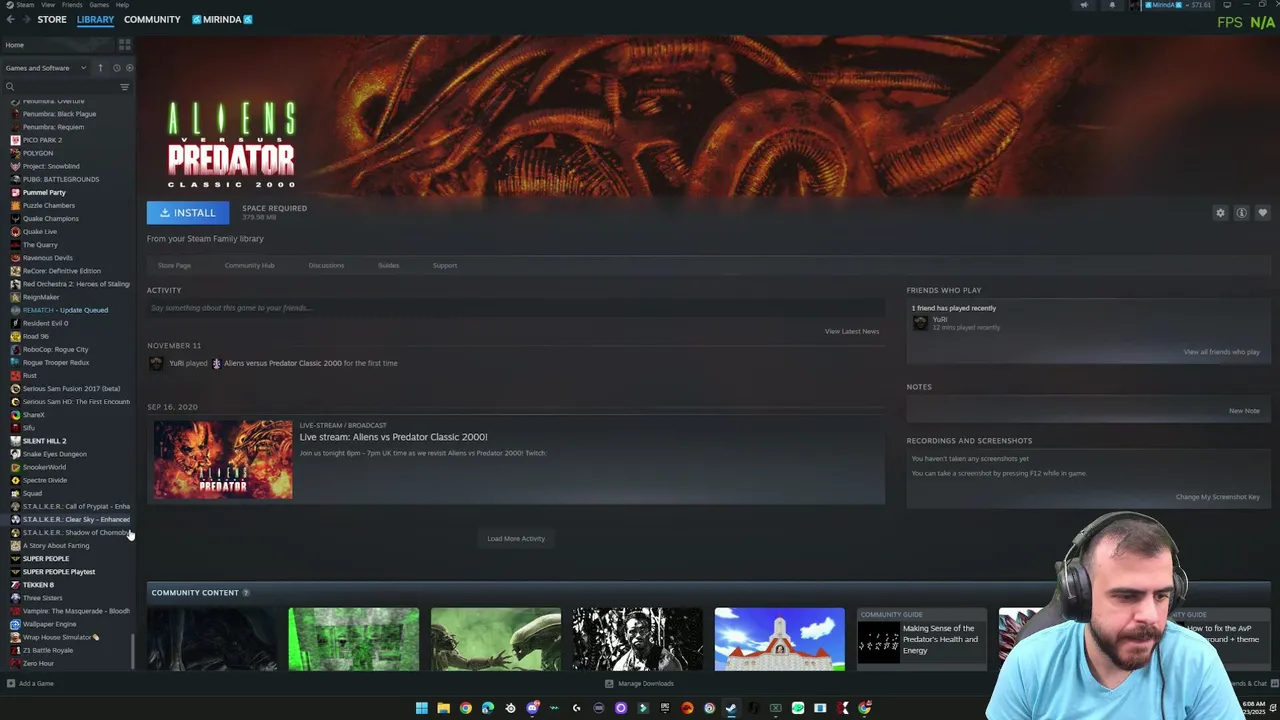The width and height of the screenshot is (1280, 720).
Task: Toggle the collections grid view icon
Action: click(125, 45)
